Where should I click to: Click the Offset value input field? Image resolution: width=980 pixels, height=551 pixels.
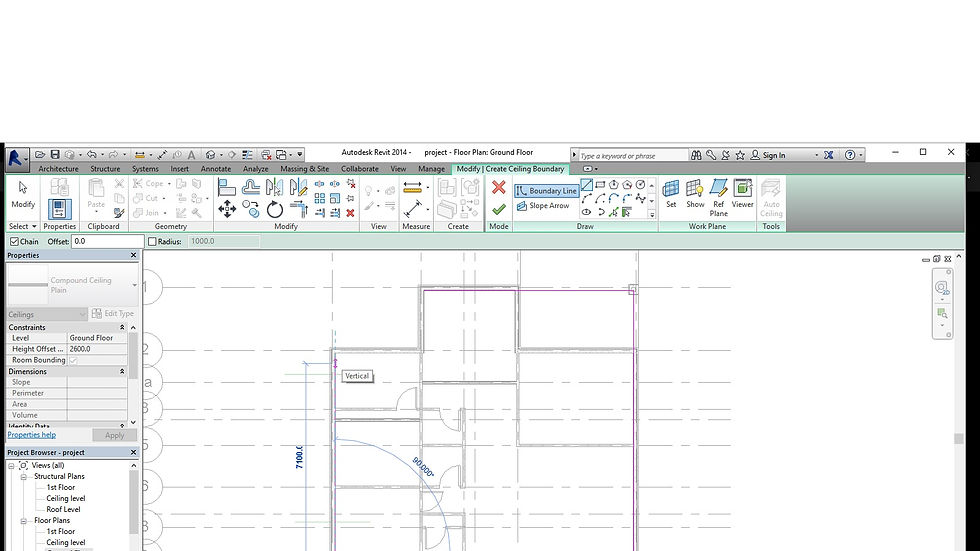point(108,241)
